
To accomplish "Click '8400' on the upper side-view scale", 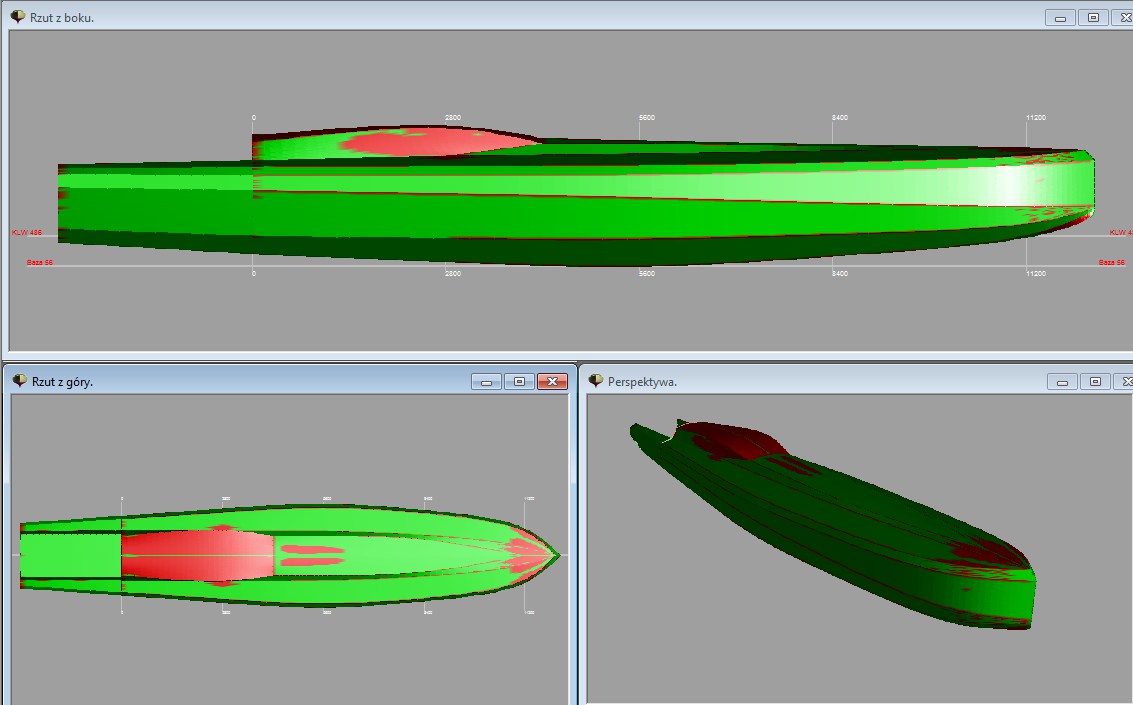I will point(840,117).
